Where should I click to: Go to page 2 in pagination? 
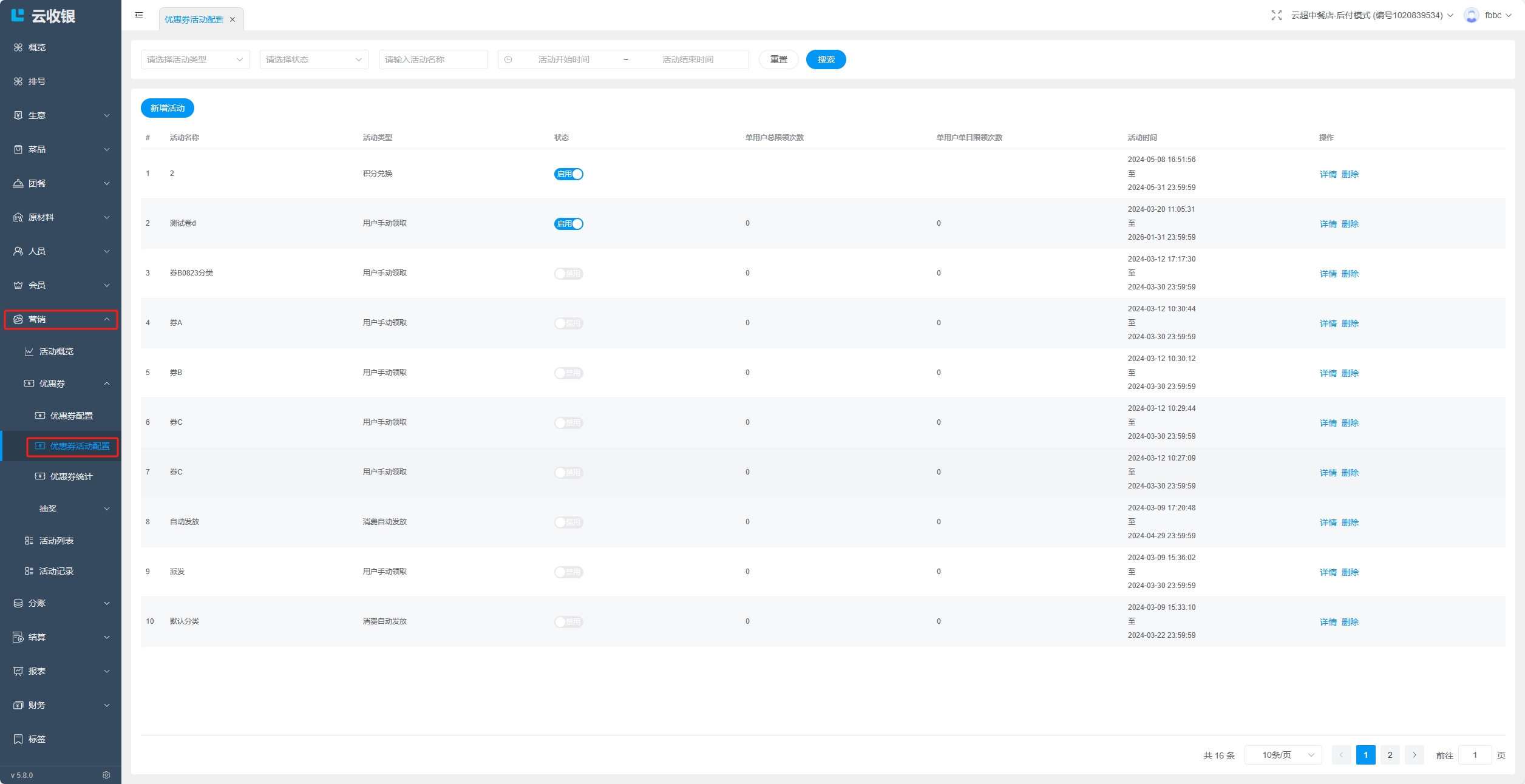[1390, 755]
